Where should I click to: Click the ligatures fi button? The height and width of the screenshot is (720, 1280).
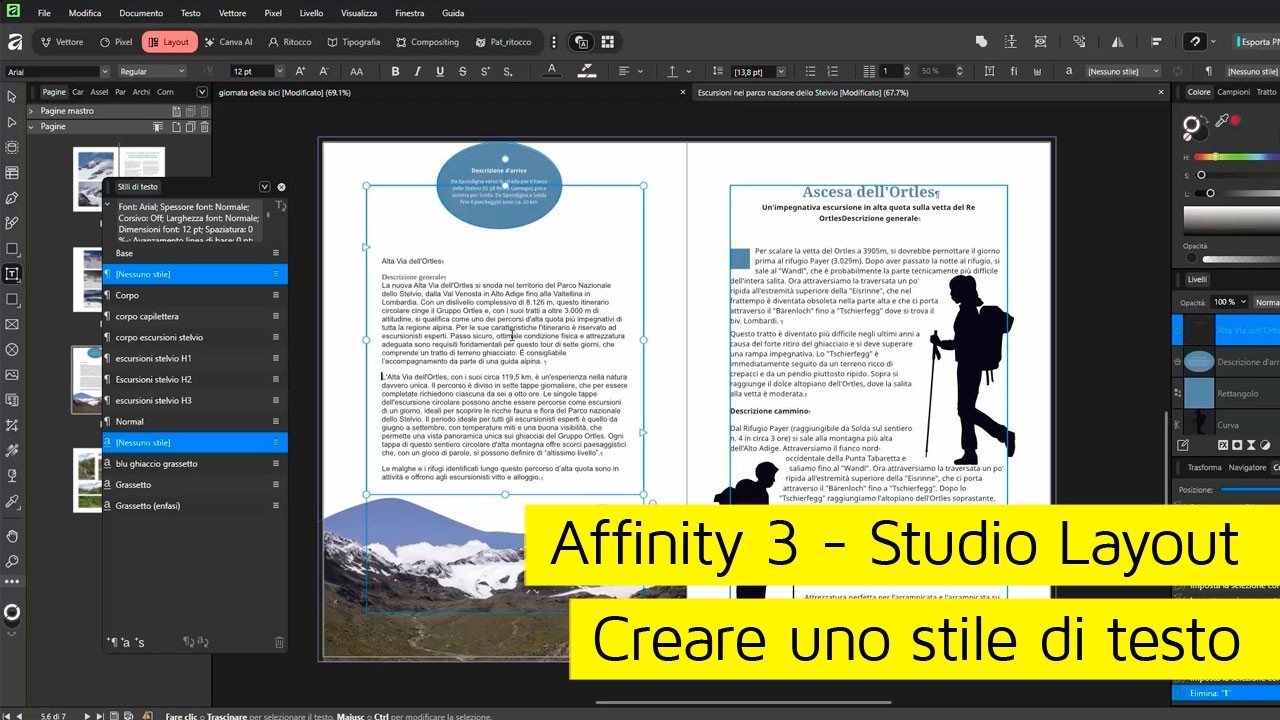click(1014, 72)
